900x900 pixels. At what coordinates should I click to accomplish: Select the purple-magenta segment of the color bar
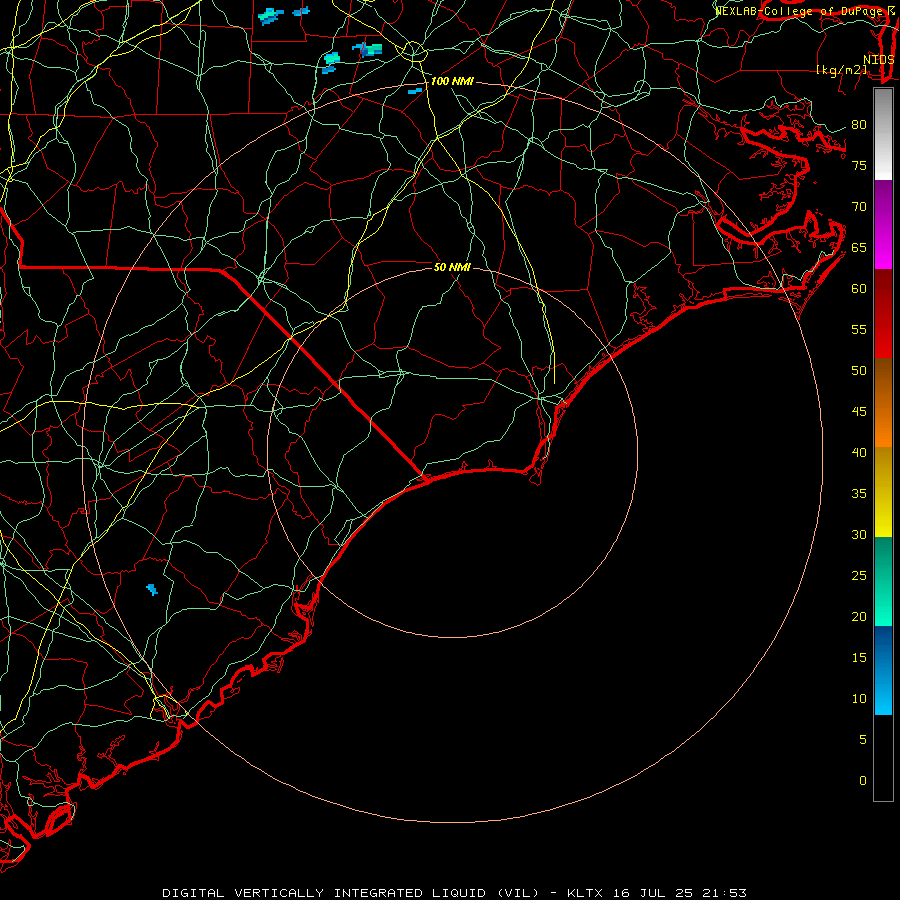point(883,224)
